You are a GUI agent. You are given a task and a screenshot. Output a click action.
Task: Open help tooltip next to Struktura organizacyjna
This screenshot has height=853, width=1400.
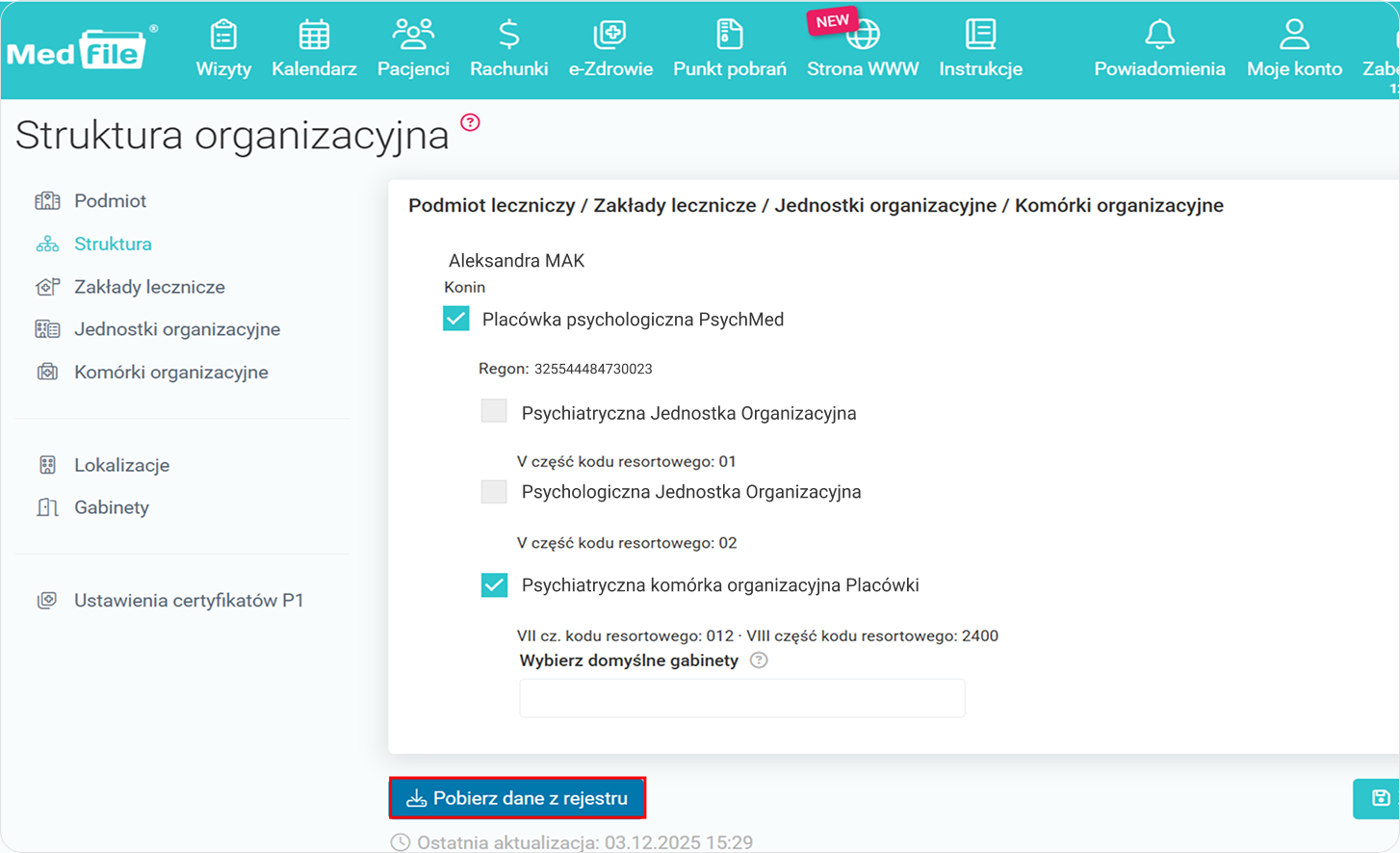point(469,122)
